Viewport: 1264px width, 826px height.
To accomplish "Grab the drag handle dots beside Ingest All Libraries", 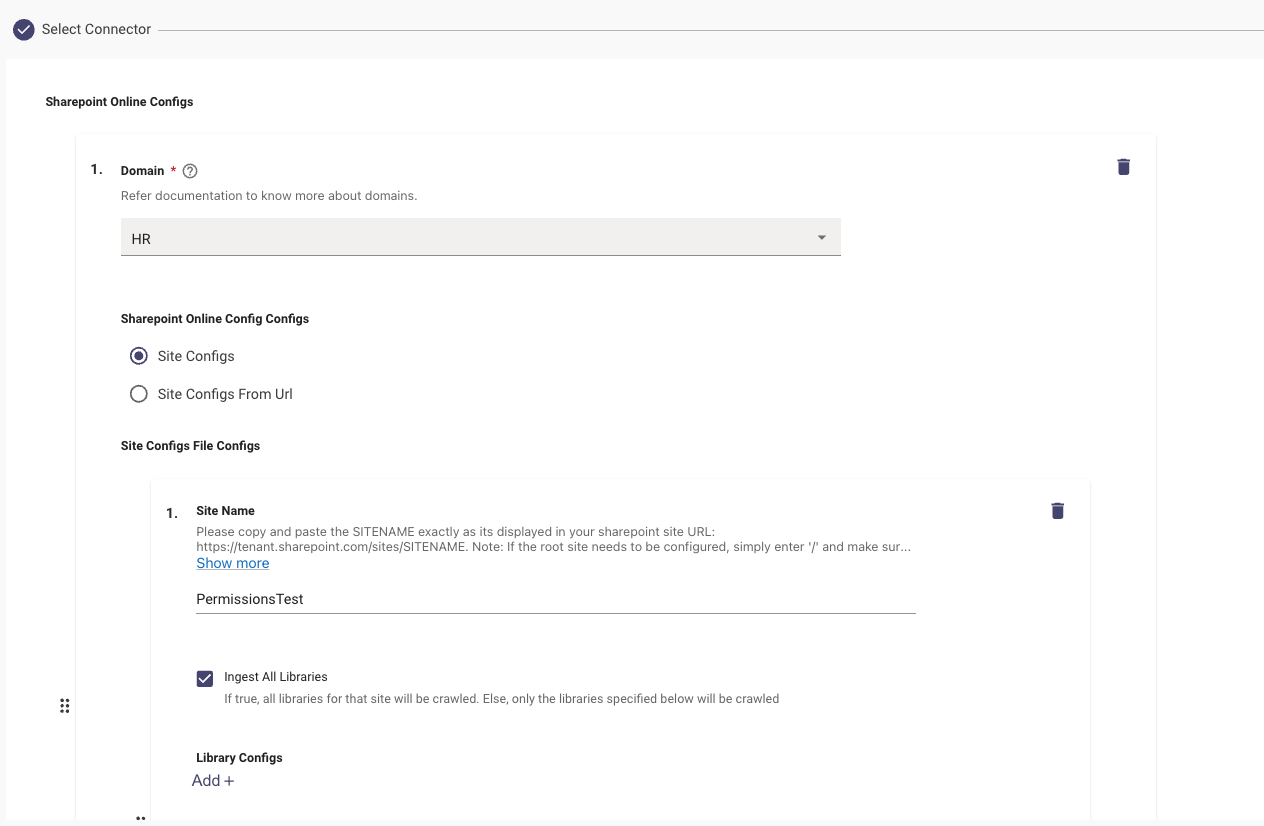I will (64, 706).
